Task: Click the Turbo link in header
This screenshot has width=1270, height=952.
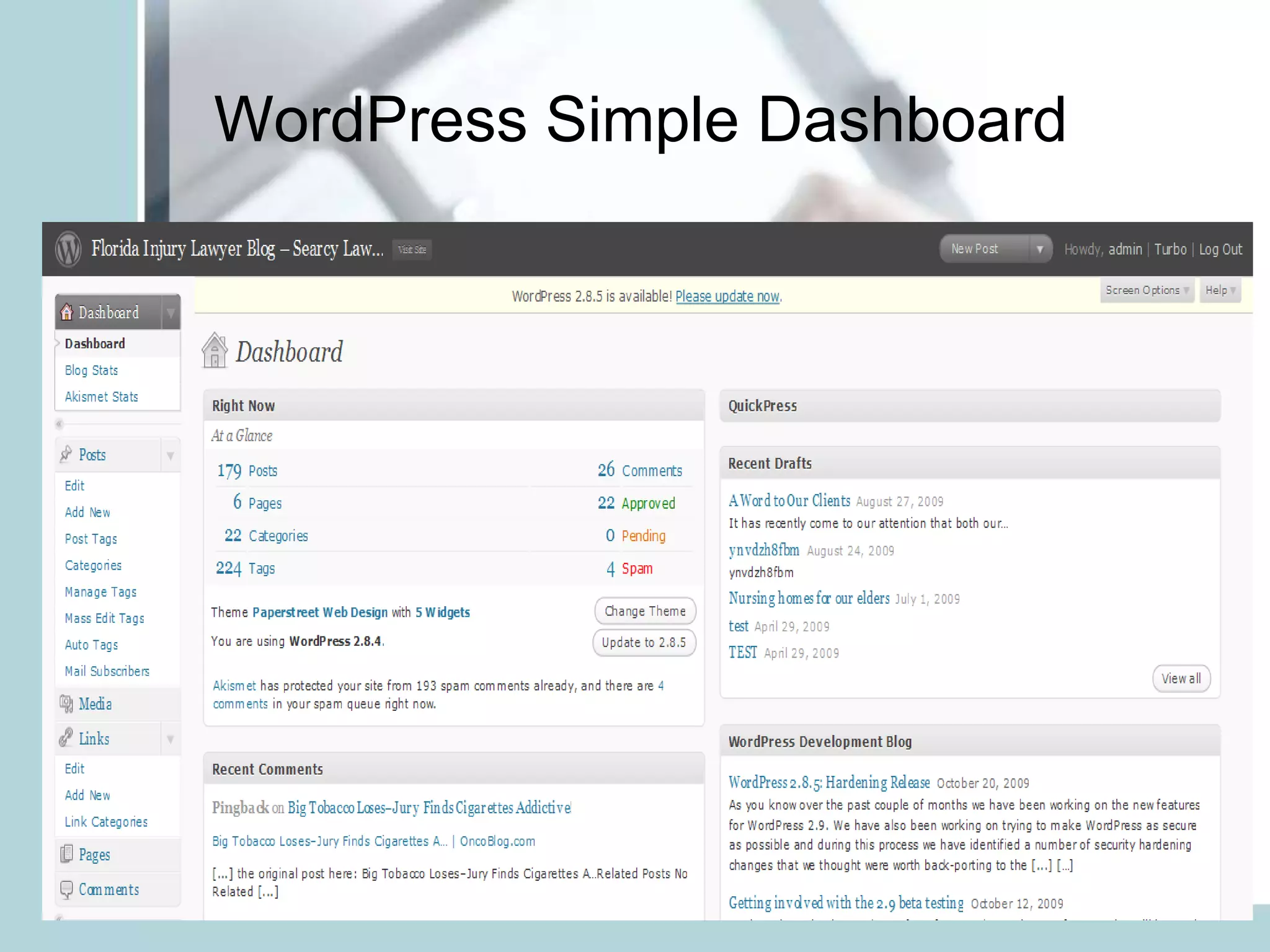Action: coord(1170,249)
